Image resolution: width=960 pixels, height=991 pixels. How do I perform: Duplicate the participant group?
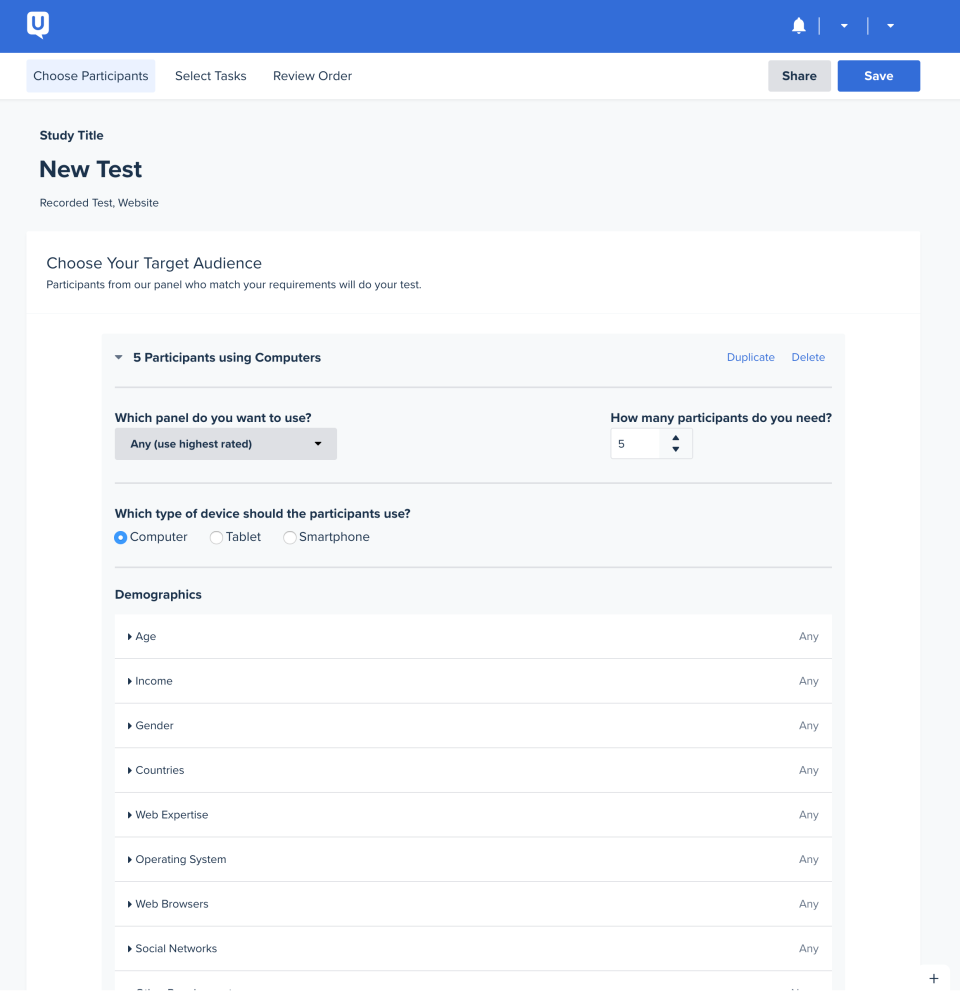tap(750, 357)
